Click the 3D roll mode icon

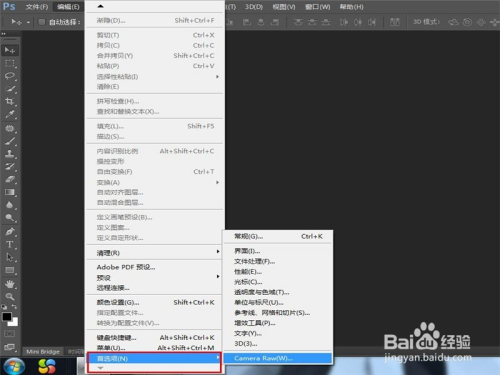pos(467,22)
